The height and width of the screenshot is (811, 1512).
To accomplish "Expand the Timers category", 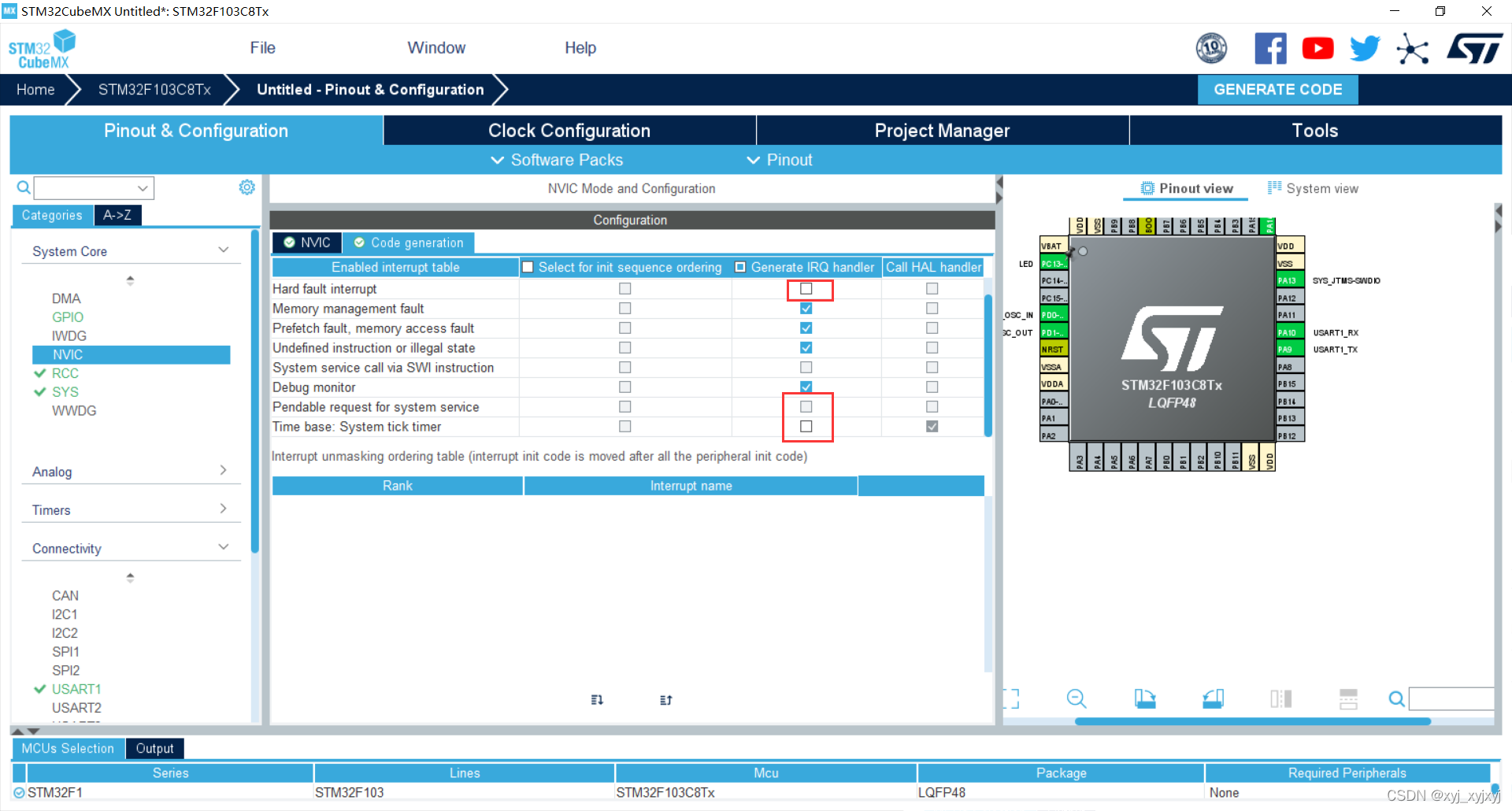I will point(224,509).
